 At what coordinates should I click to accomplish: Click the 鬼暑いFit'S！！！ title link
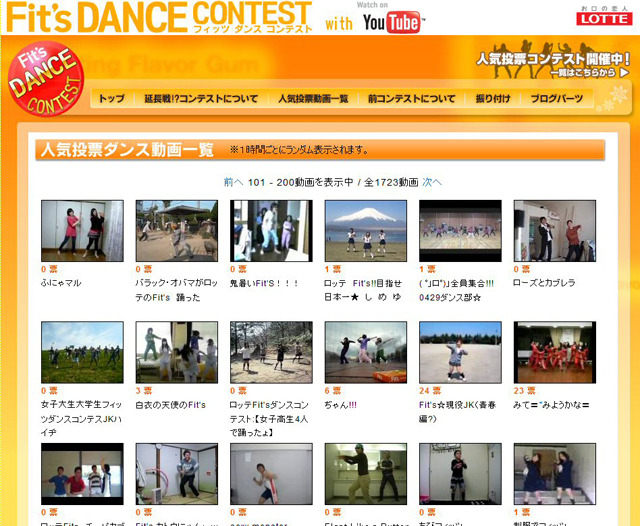tap(264, 283)
